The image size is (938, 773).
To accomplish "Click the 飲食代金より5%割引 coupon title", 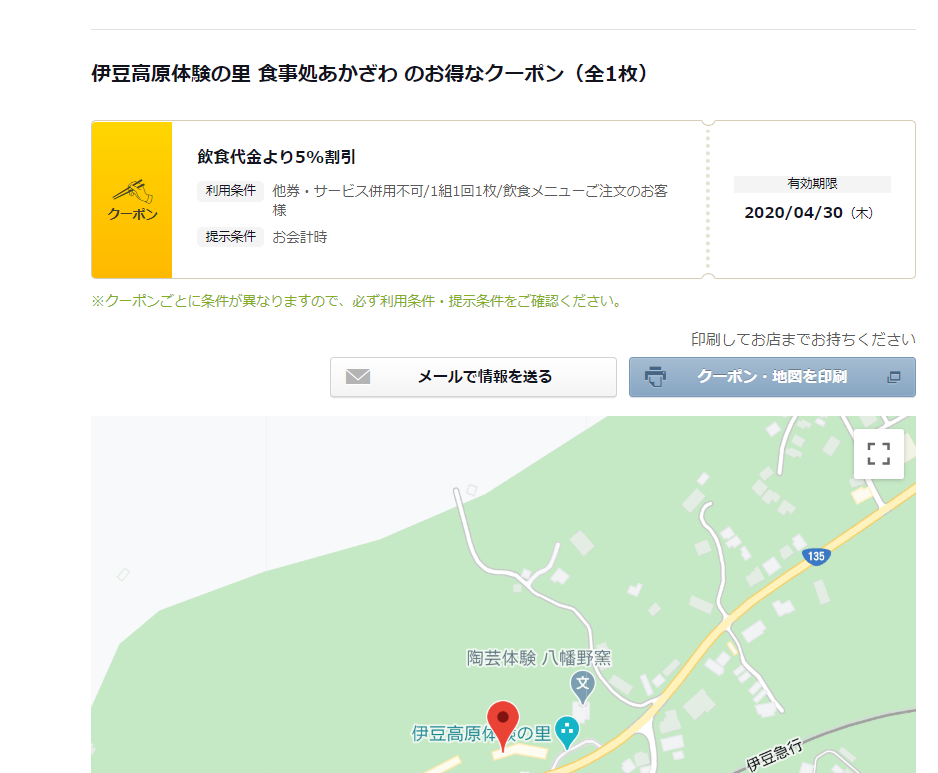I will 277,156.
